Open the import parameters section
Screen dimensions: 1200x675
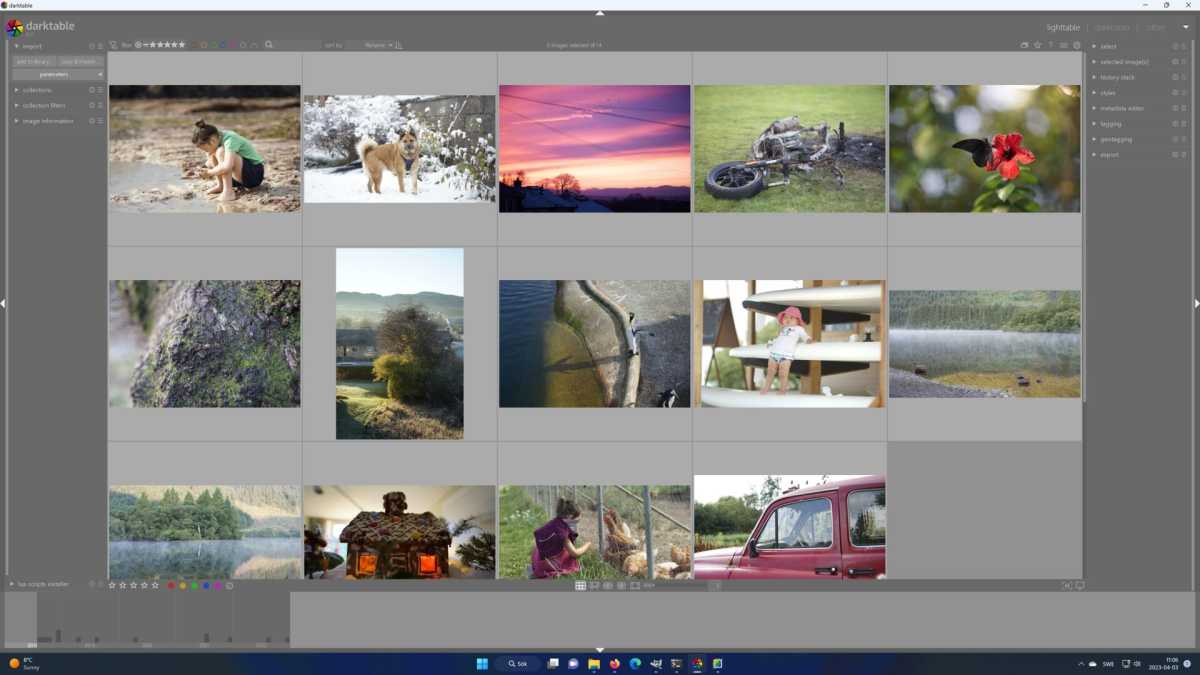[x=58, y=75]
